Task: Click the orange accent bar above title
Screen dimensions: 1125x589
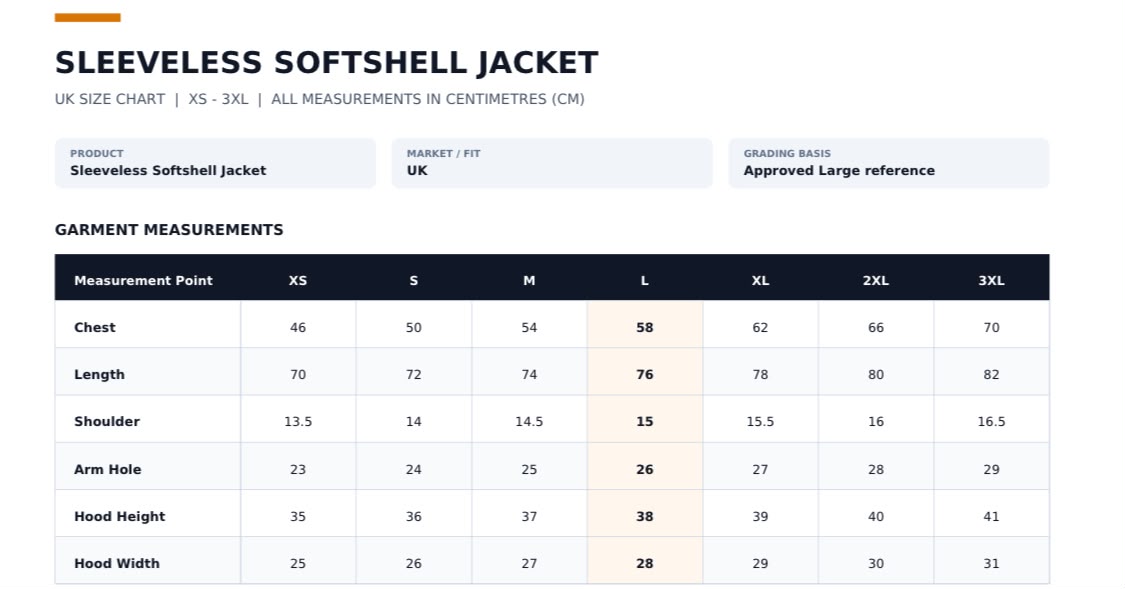Action: pos(88,17)
